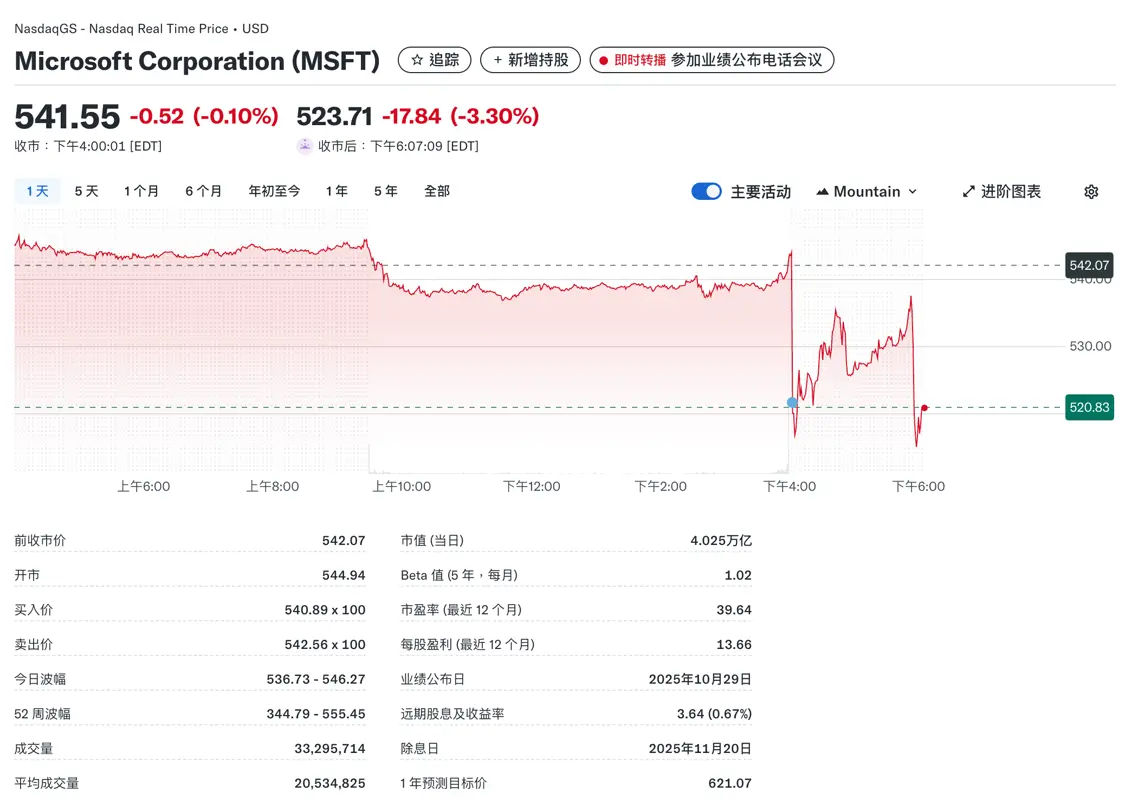Click the 进阶图表 expand arrow icon
Viewport: 1125px width, 805px height.
point(968,191)
